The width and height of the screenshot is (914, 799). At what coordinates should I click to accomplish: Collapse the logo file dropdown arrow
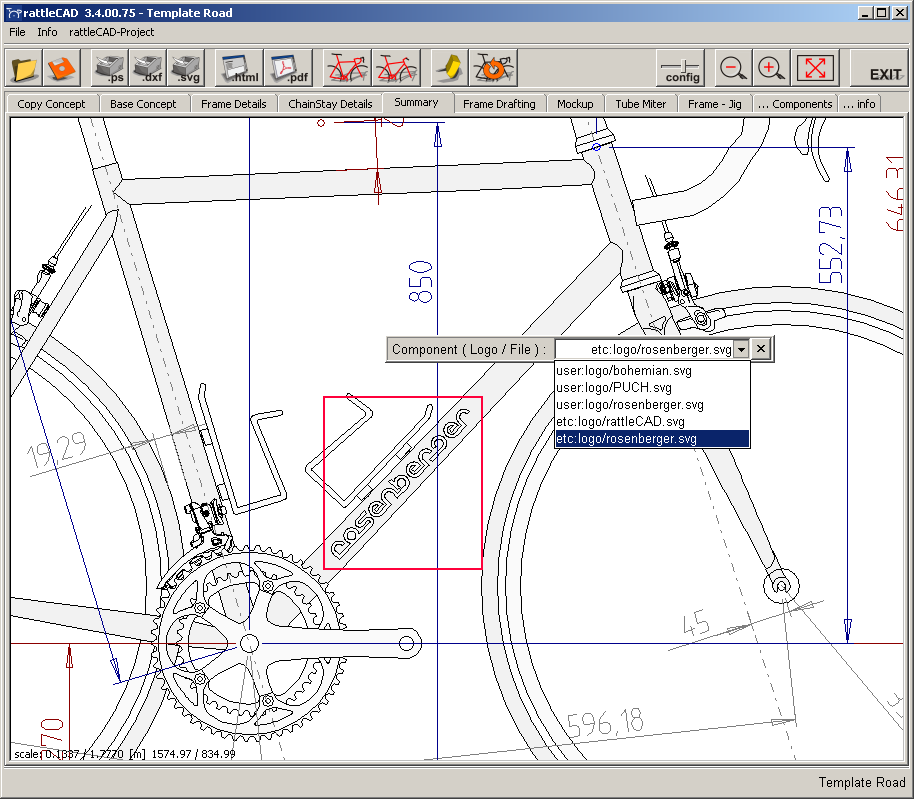point(741,350)
